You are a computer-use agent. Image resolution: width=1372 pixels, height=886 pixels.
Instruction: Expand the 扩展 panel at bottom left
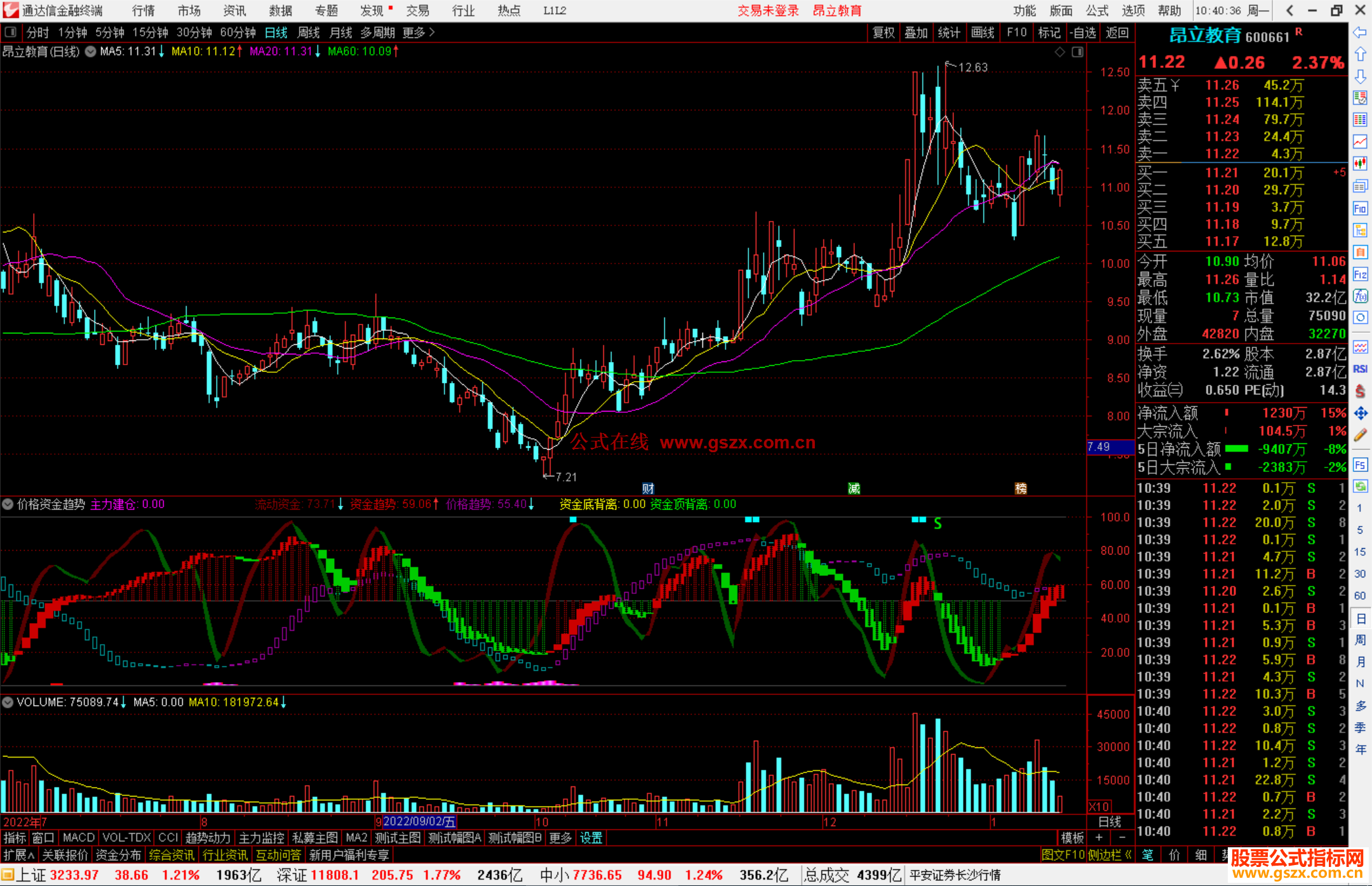(18, 855)
